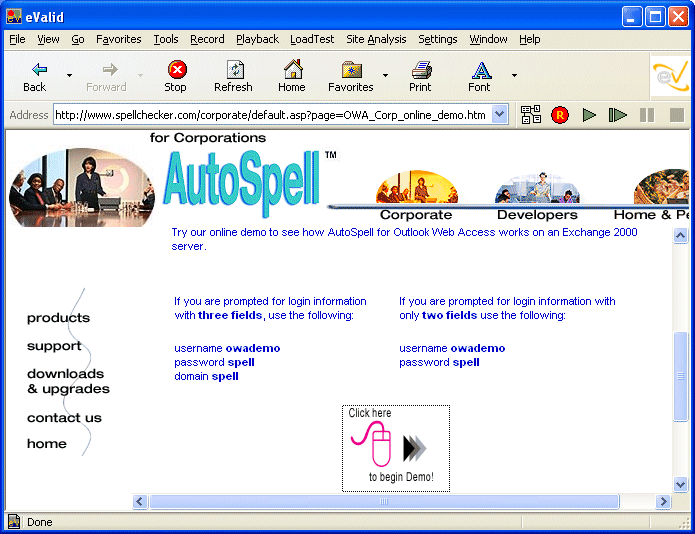695x534 pixels.
Task: Click 'for Corporations' heading text
Action: point(207,138)
